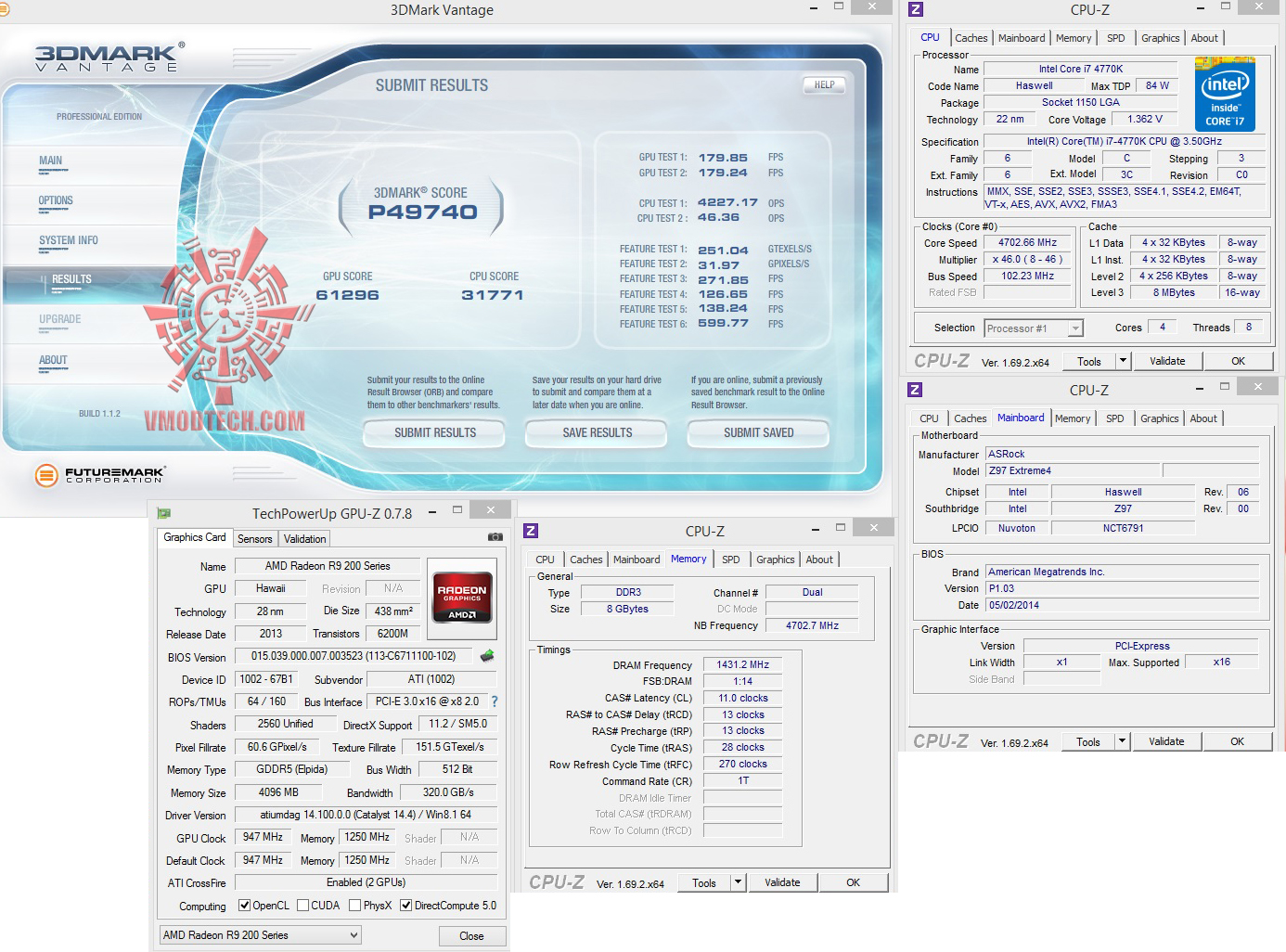Click the BIOS version share icon in GPU-Z
Viewport: 1286px width, 952px height.
[x=487, y=656]
